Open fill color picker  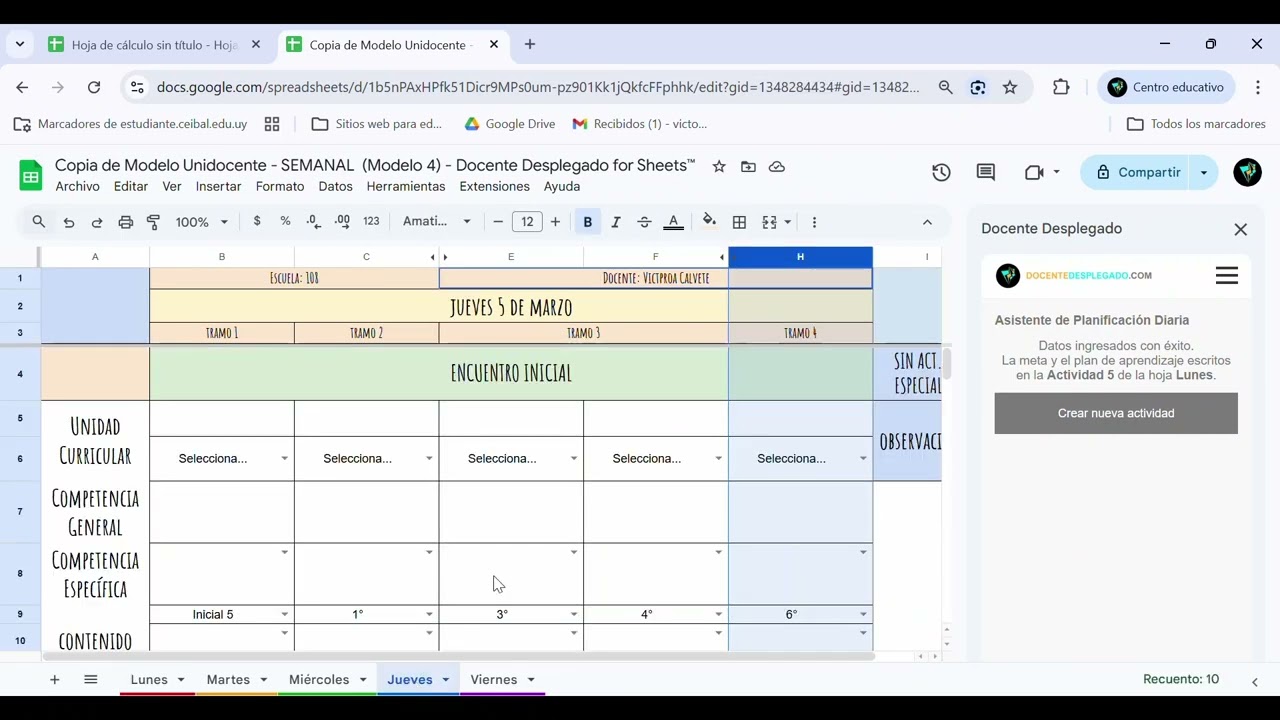point(710,222)
